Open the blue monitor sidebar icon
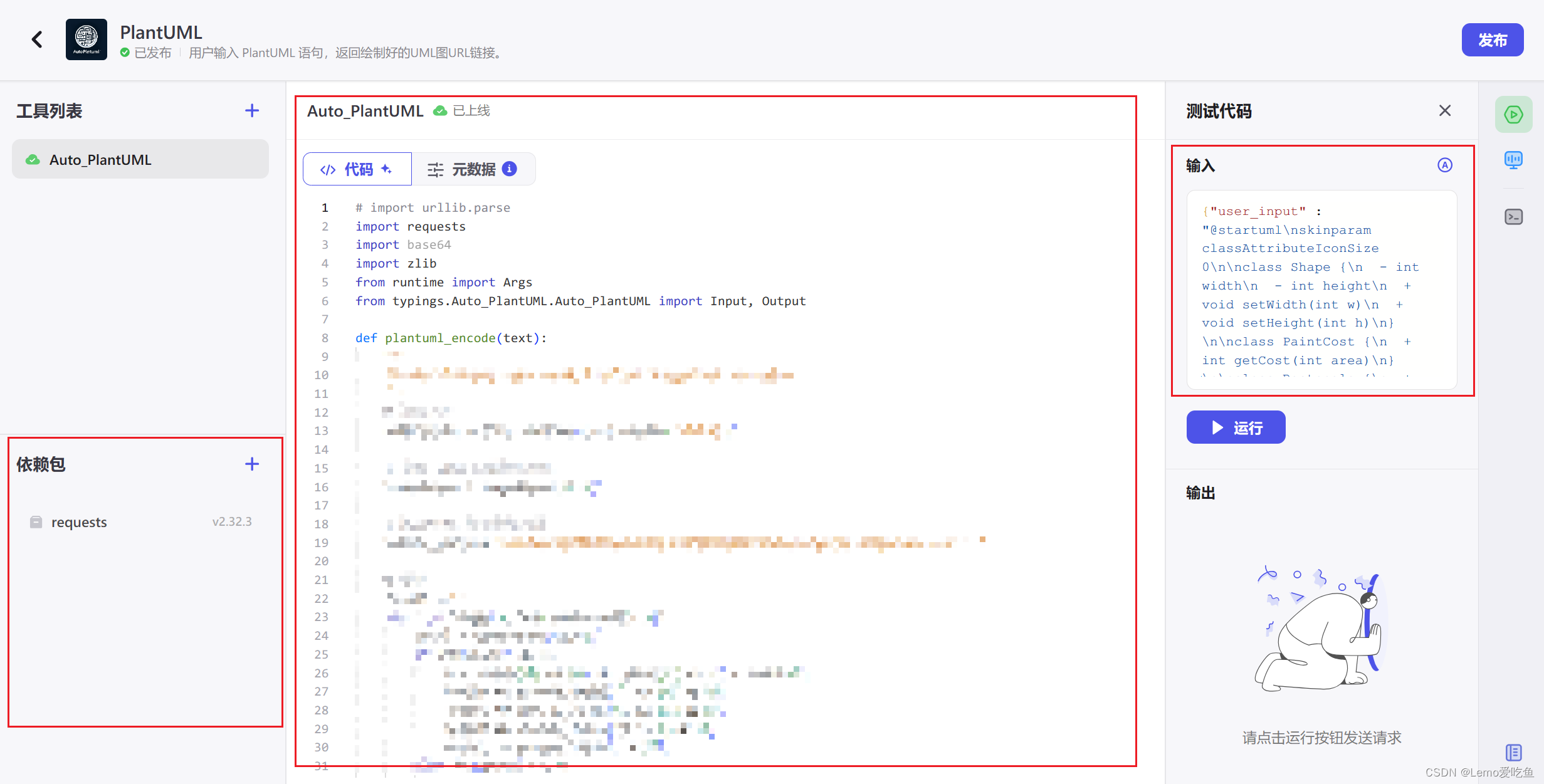1544x784 pixels. tap(1513, 160)
